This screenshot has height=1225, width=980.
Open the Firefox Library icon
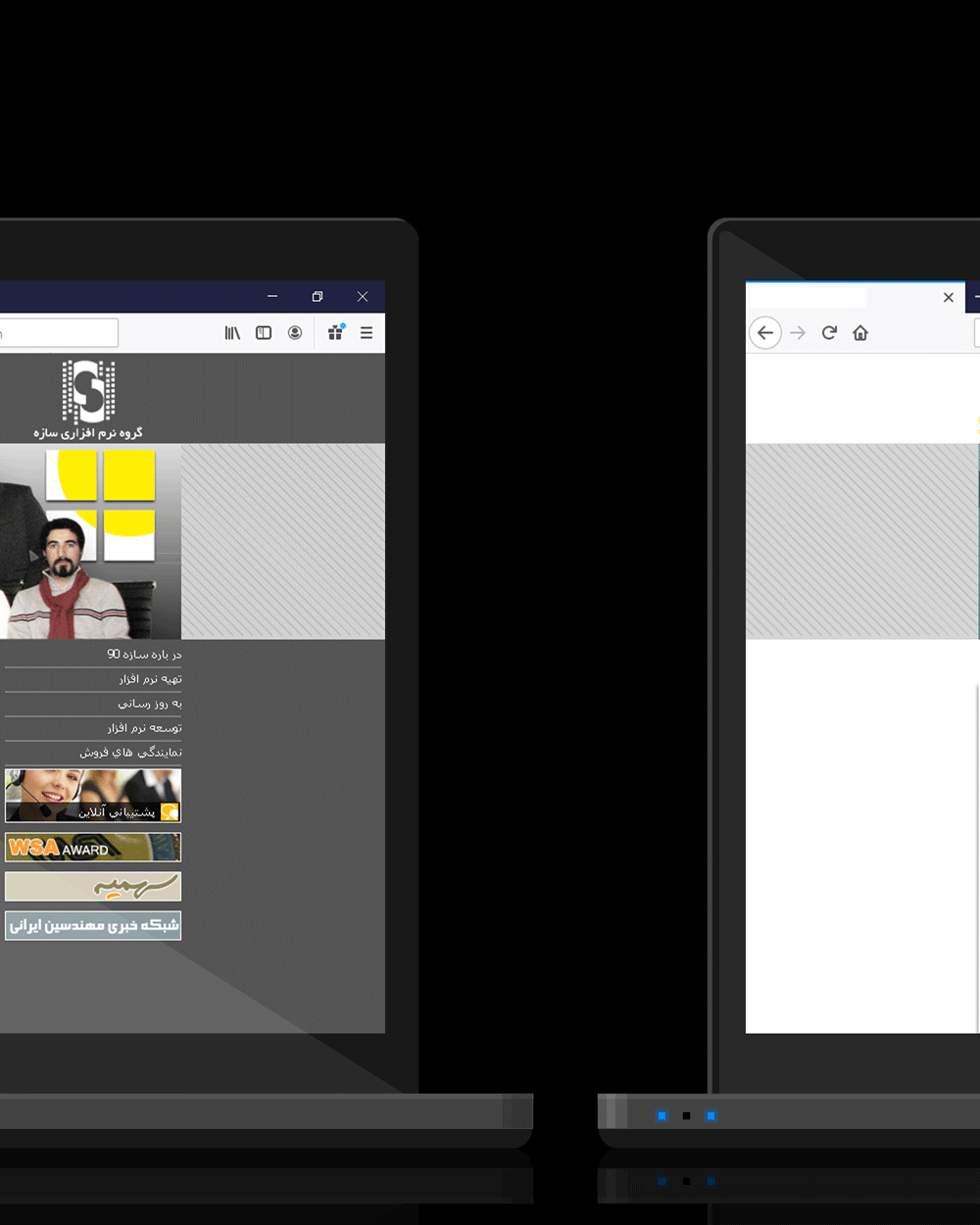[232, 333]
